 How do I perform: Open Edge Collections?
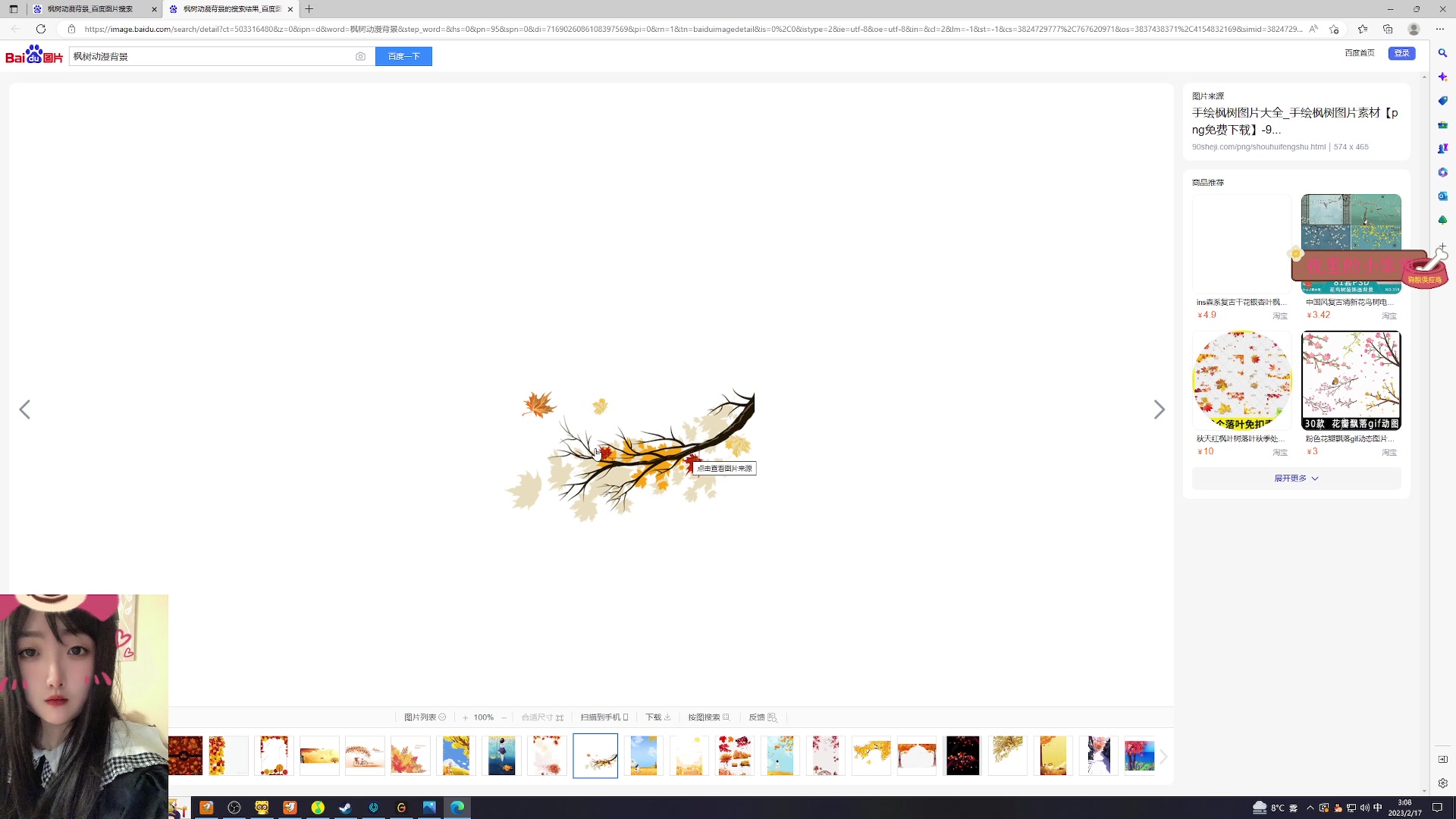pyautogui.click(x=1388, y=29)
